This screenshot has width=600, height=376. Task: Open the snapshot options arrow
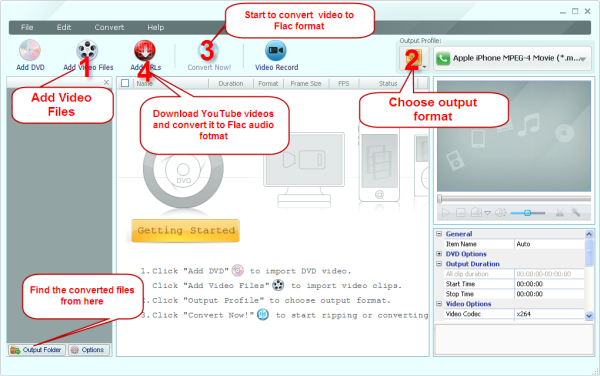488,213
